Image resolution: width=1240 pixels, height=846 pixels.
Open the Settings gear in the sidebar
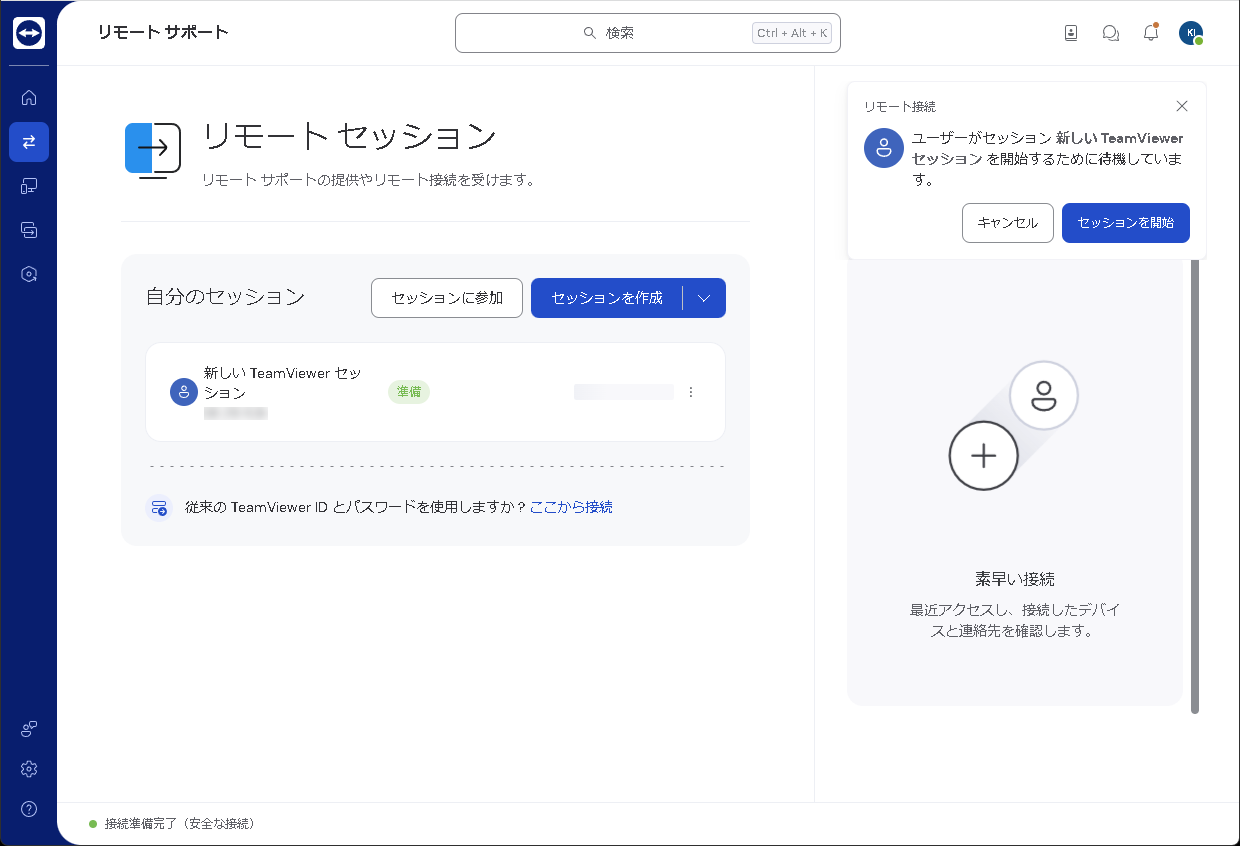29,769
